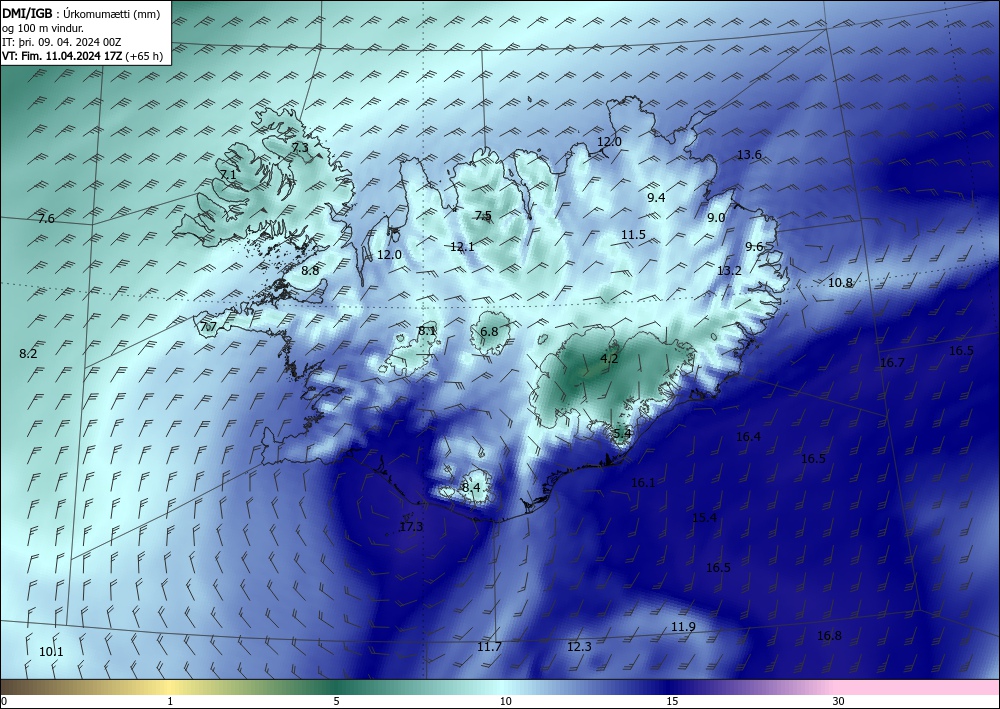Click the 8.4 value on Mýrdalsjökull
The width and height of the screenshot is (1000, 709).
pyautogui.click(x=471, y=488)
